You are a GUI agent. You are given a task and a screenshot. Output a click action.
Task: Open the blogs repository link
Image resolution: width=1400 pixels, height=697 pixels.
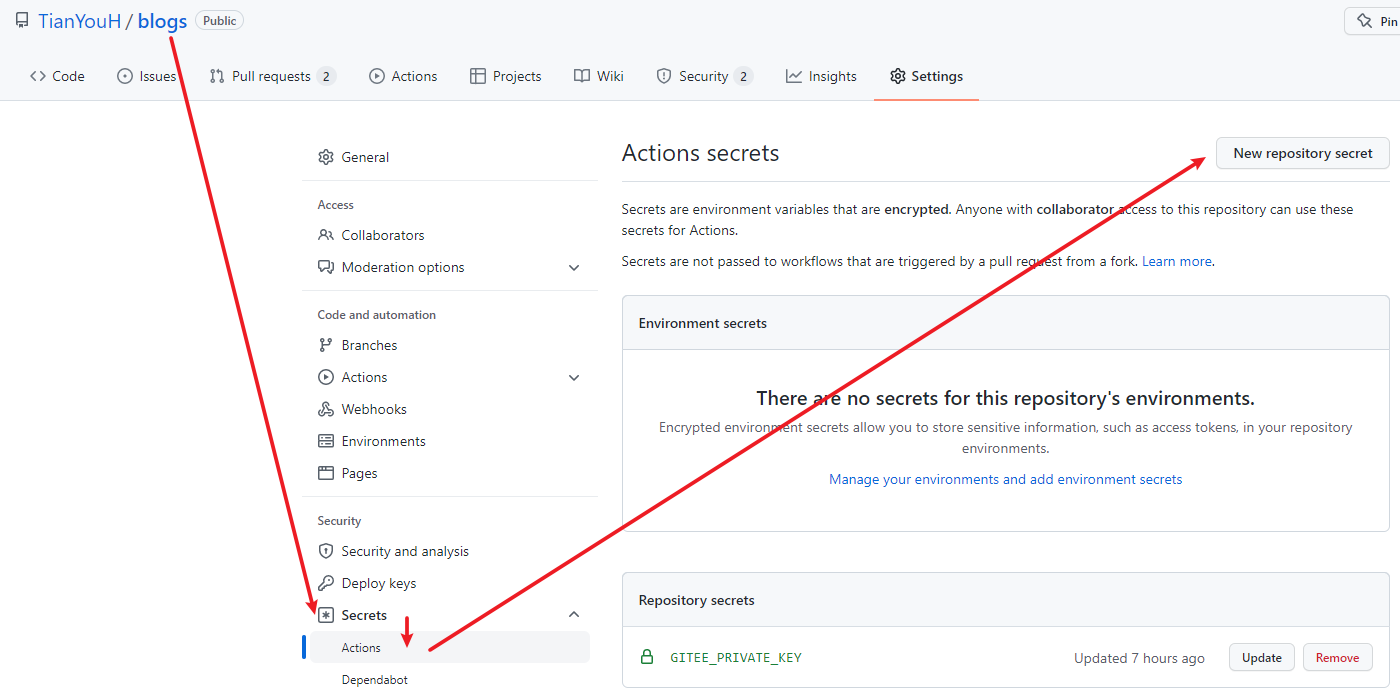[162, 21]
